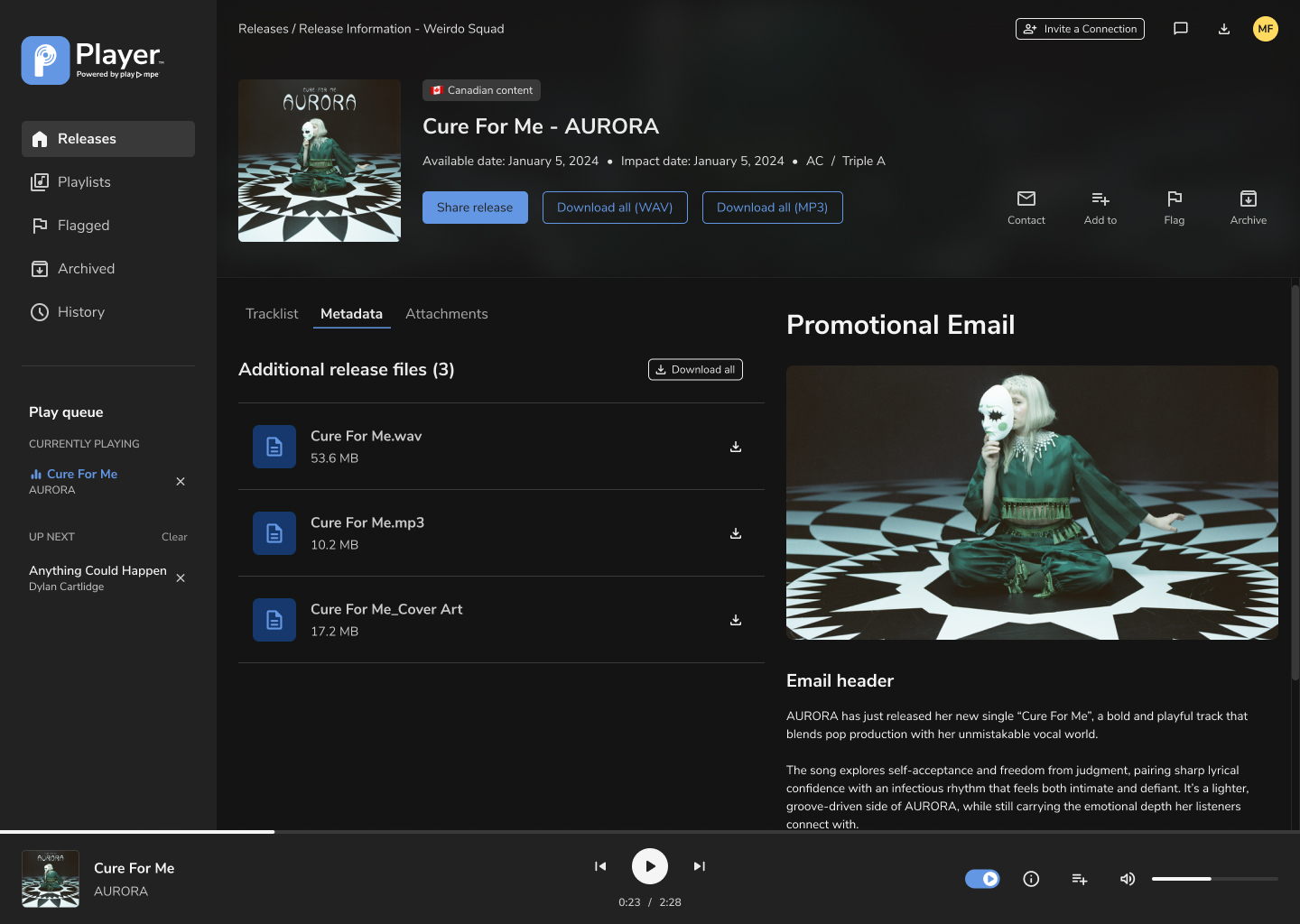Click Download all (WAV) button
The width and height of the screenshot is (1300, 924).
[x=615, y=208]
